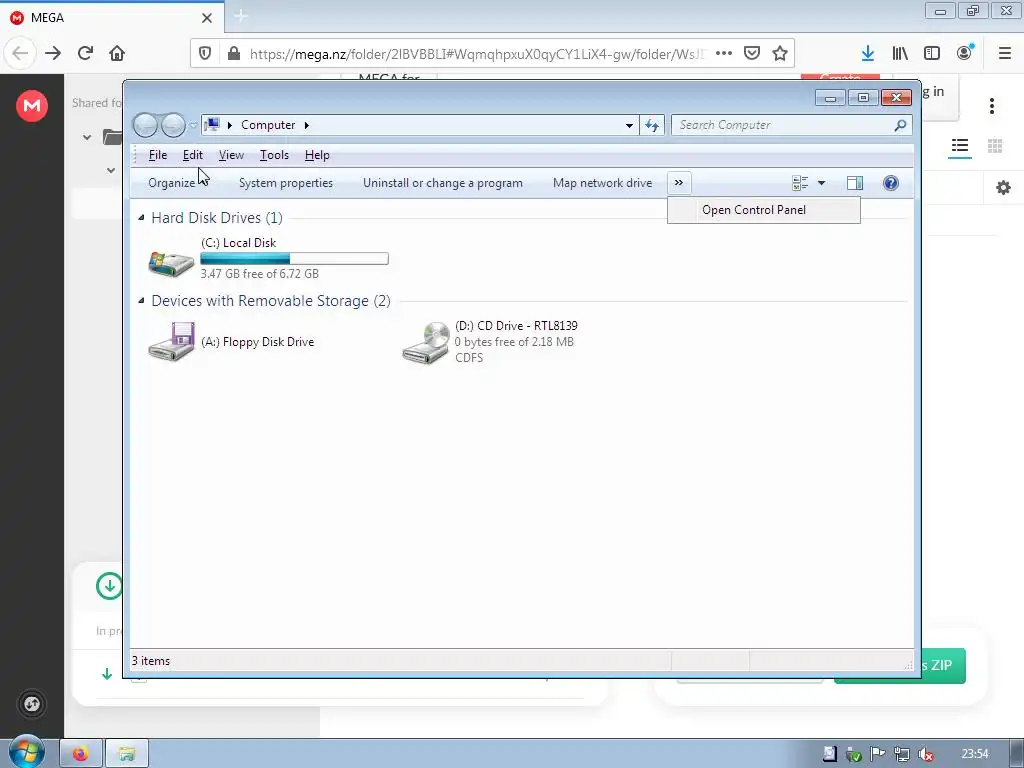Open the Organize dropdown menu
The height and width of the screenshot is (768, 1024).
[174, 183]
